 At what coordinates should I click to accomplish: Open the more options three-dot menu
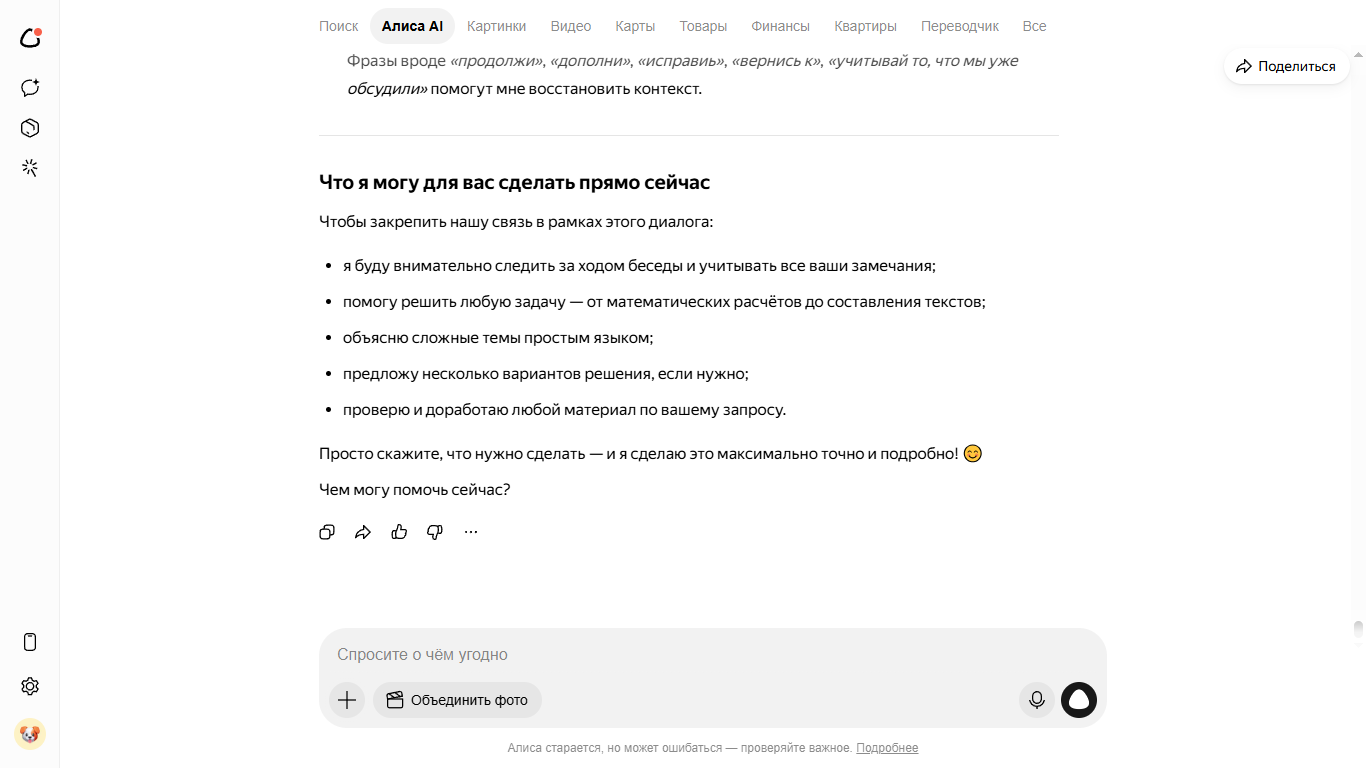click(471, 532)
